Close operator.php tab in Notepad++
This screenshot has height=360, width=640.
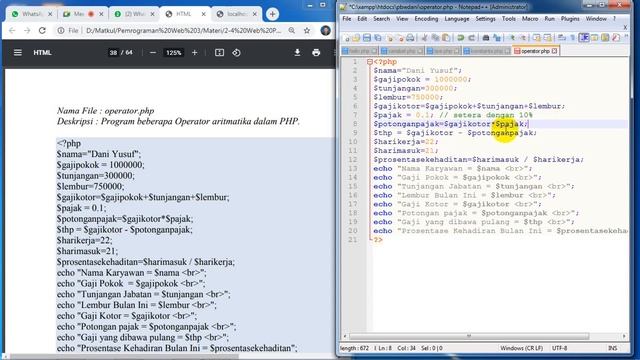pyautogui.click(x=554, y=51)
